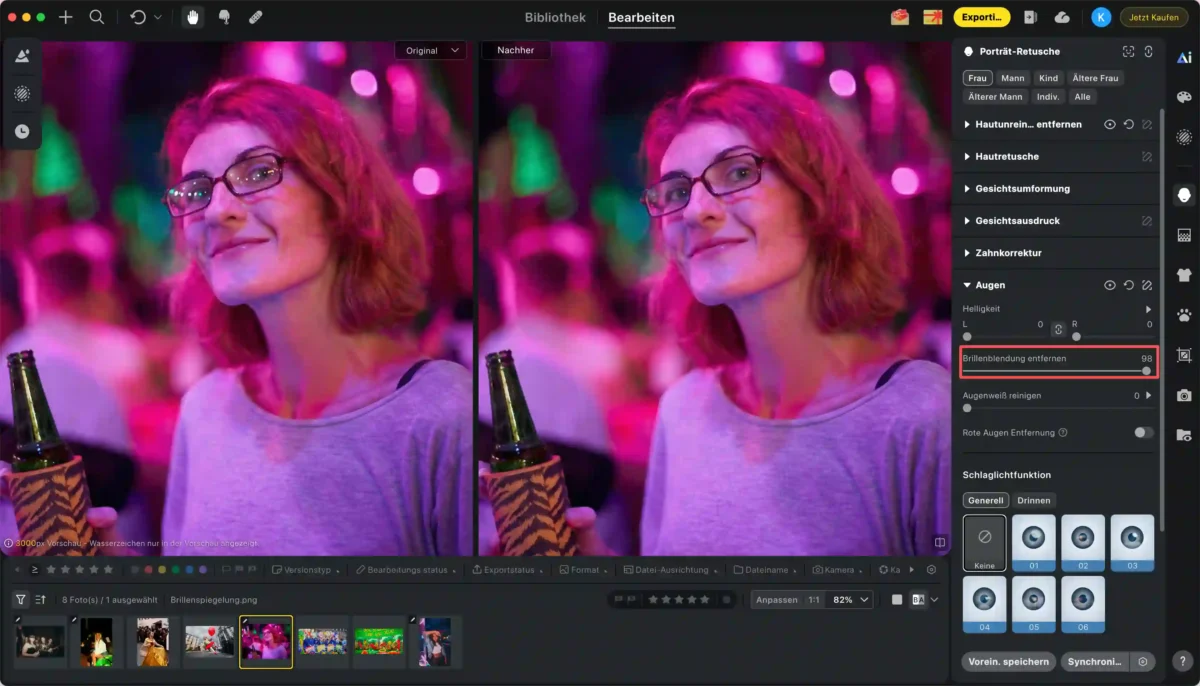1200x686 pixels.
Task: Toggle visibility of Hautunreinheiten entfernen
Action: click(x=1109, y=124)
